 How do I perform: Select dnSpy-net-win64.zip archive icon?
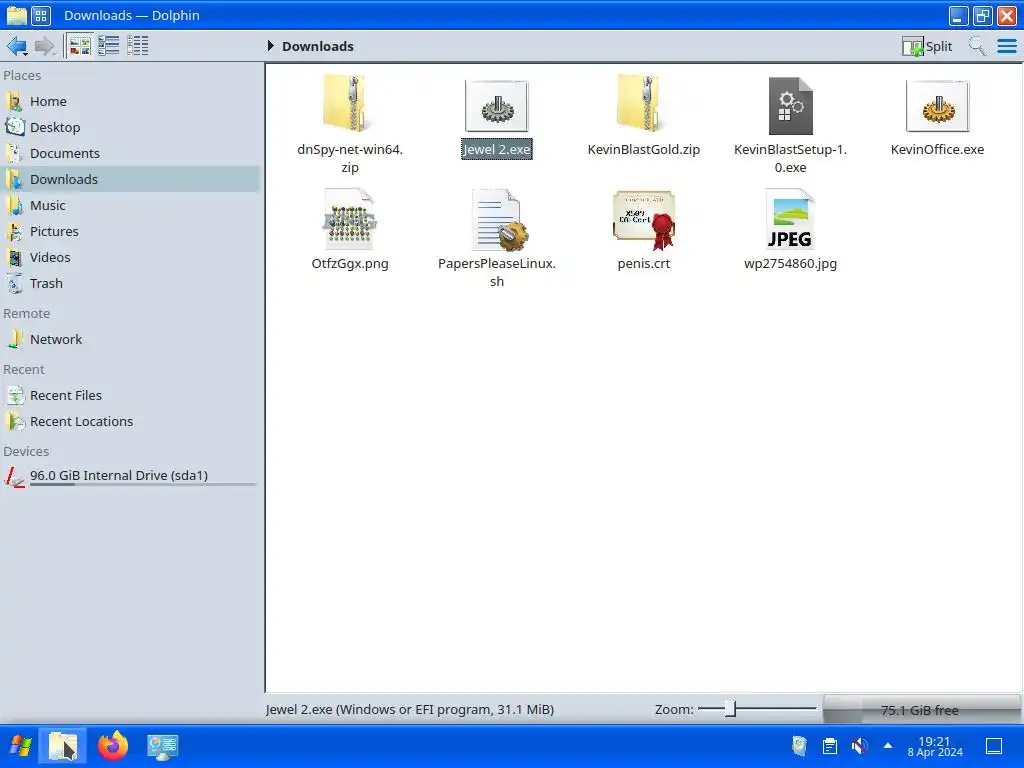tap(349, 103)
